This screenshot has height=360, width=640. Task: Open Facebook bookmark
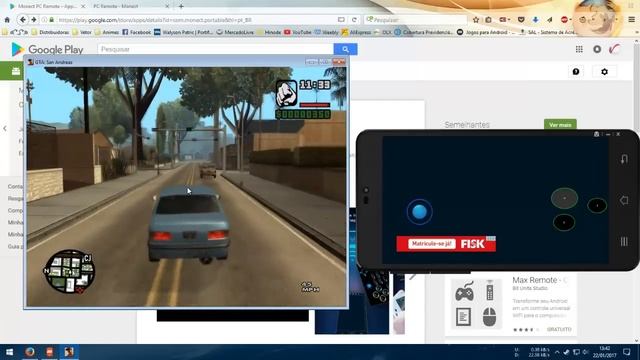coord(136,32)
